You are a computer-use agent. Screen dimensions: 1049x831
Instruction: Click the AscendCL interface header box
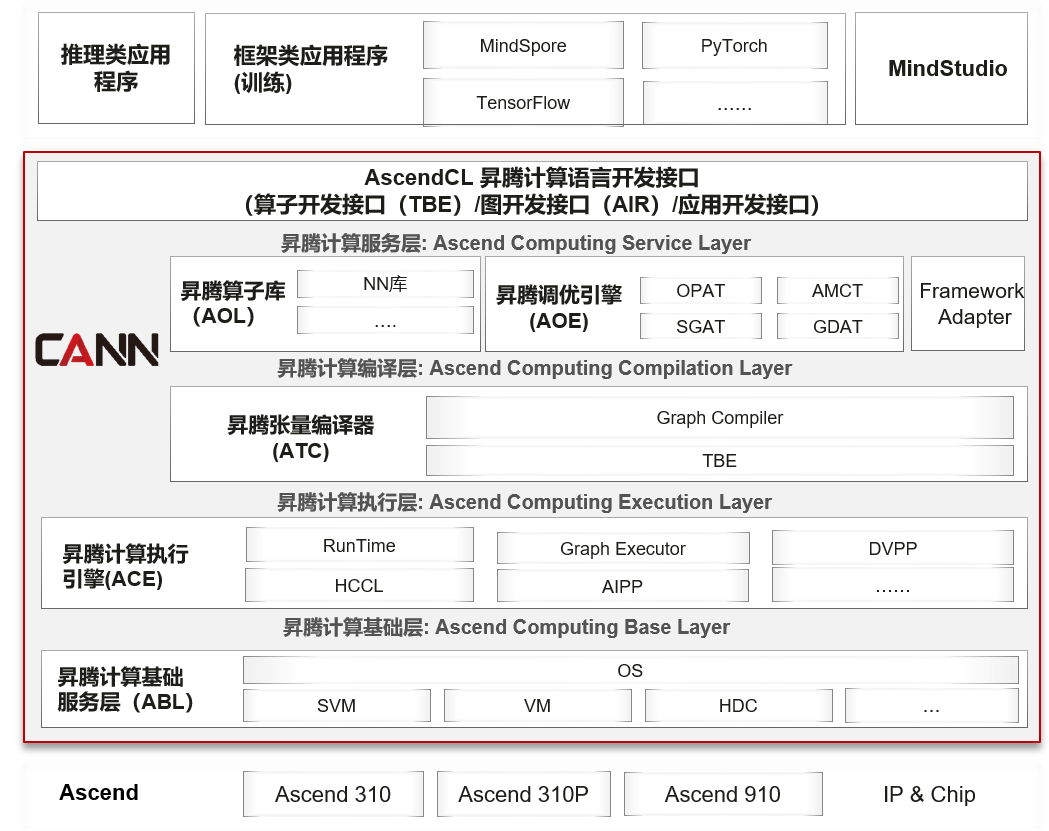(x=532, y=191)
